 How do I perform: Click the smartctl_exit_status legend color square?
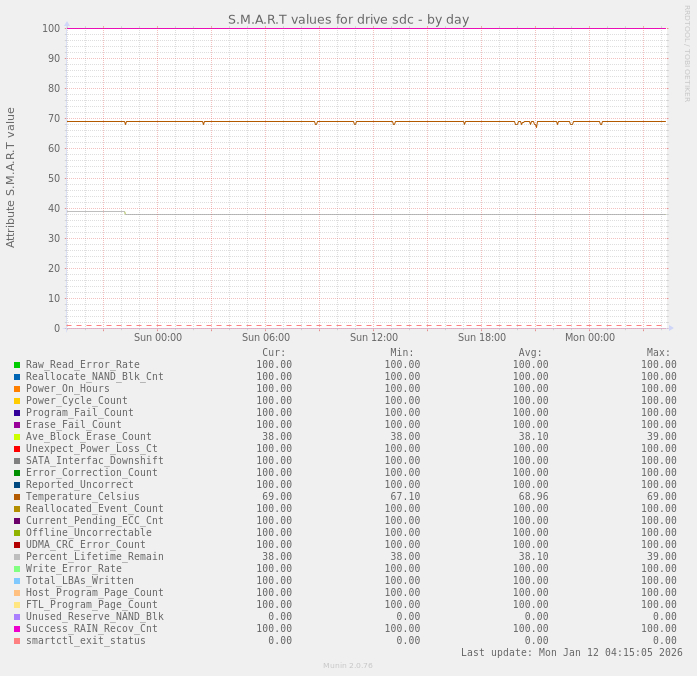pos(17,641)
